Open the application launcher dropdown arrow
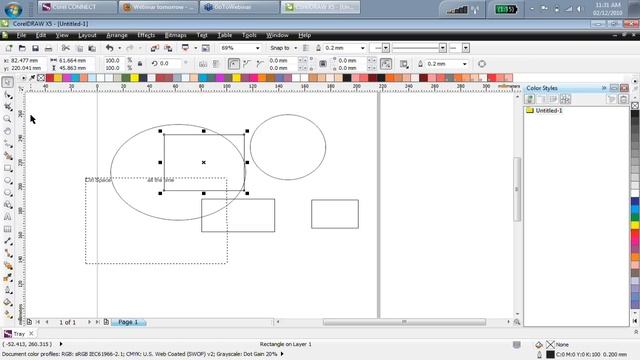Viewport: 640px width, 360px height. [196, 48]
